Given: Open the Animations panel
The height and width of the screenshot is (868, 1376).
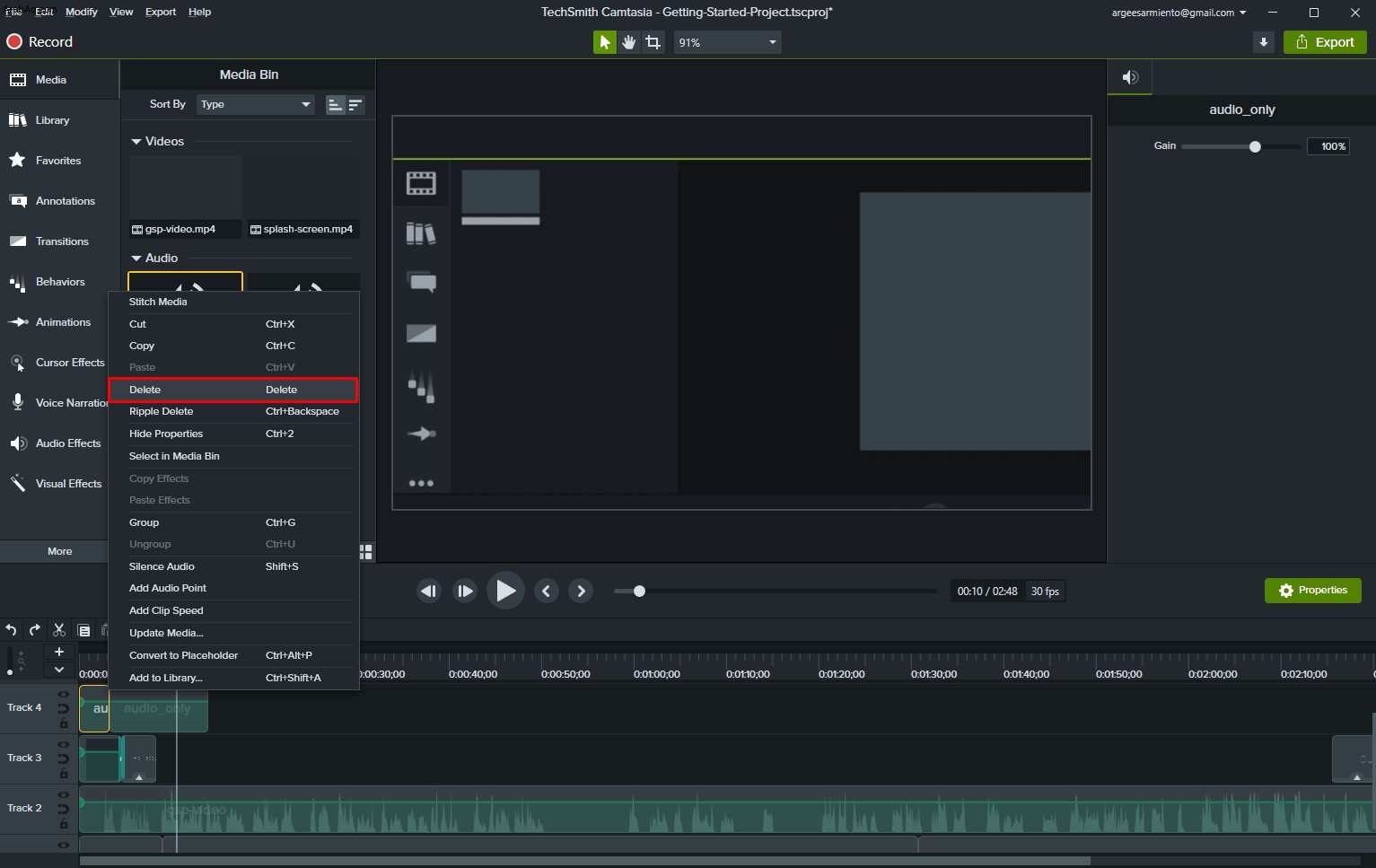Looking at the screenshot, I should tap(54, 322).
